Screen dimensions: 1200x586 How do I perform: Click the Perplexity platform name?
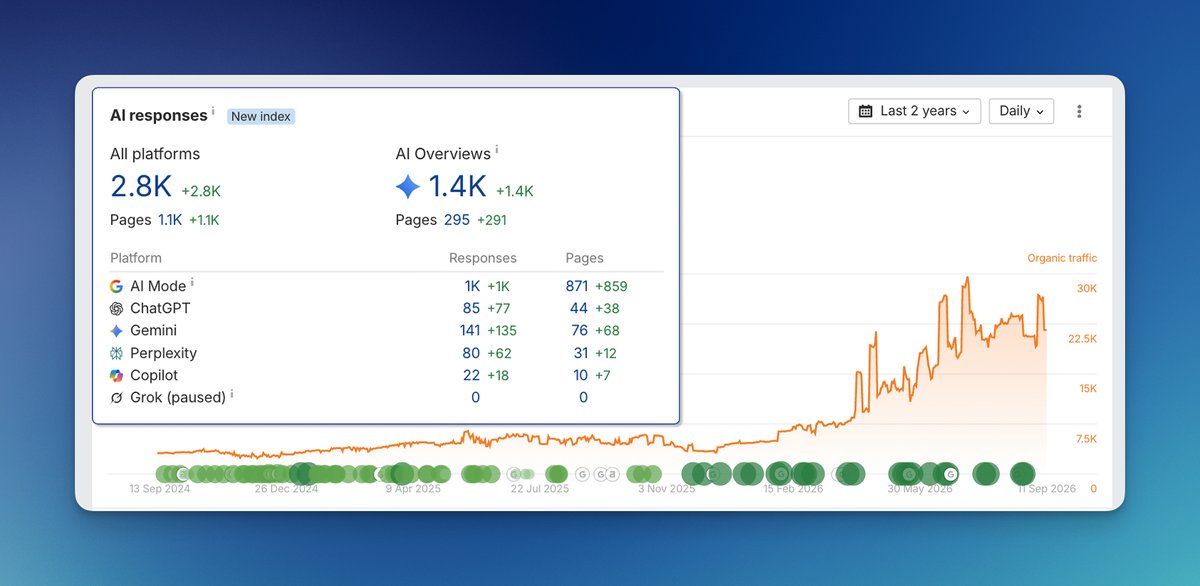(163, 353)
